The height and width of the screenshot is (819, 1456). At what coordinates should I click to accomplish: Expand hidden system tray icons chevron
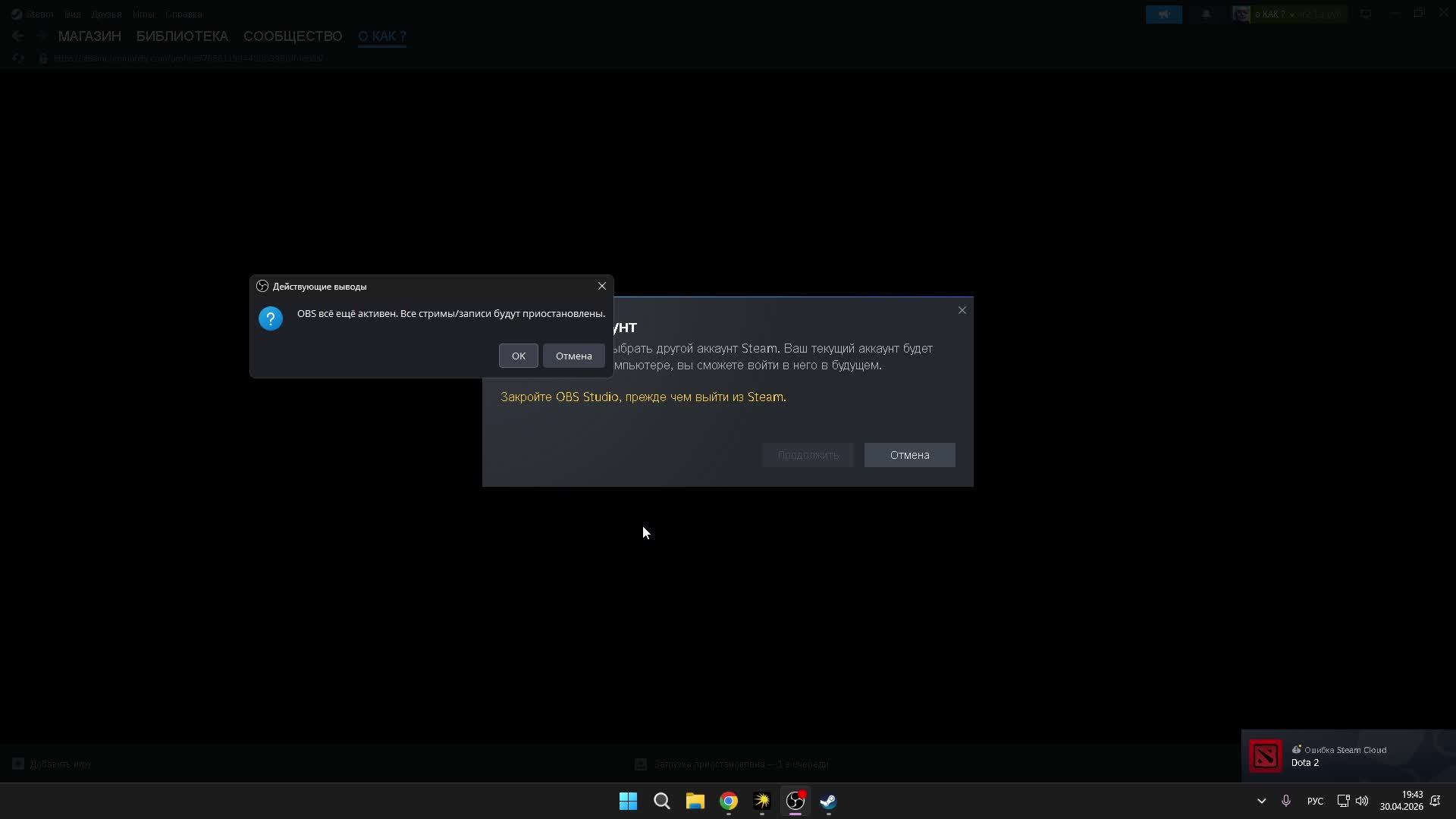click(1261, 800)
